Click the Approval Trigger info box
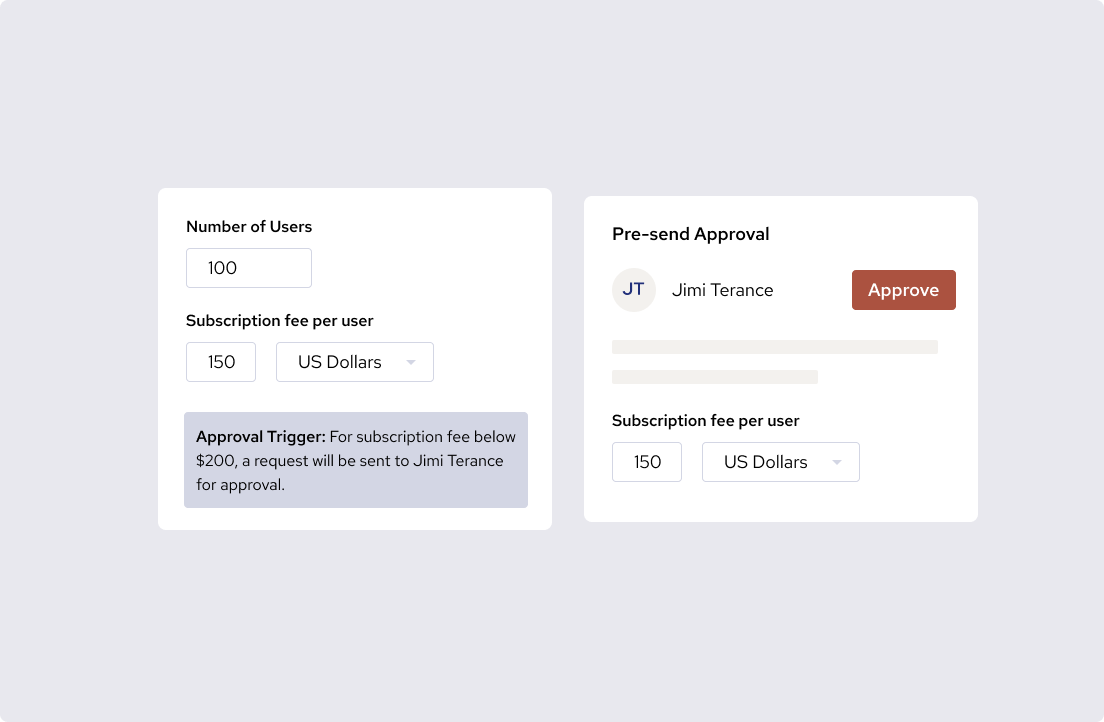This screenshot has width=1104, height=722. pyautogui.click(x=355, y=459)
